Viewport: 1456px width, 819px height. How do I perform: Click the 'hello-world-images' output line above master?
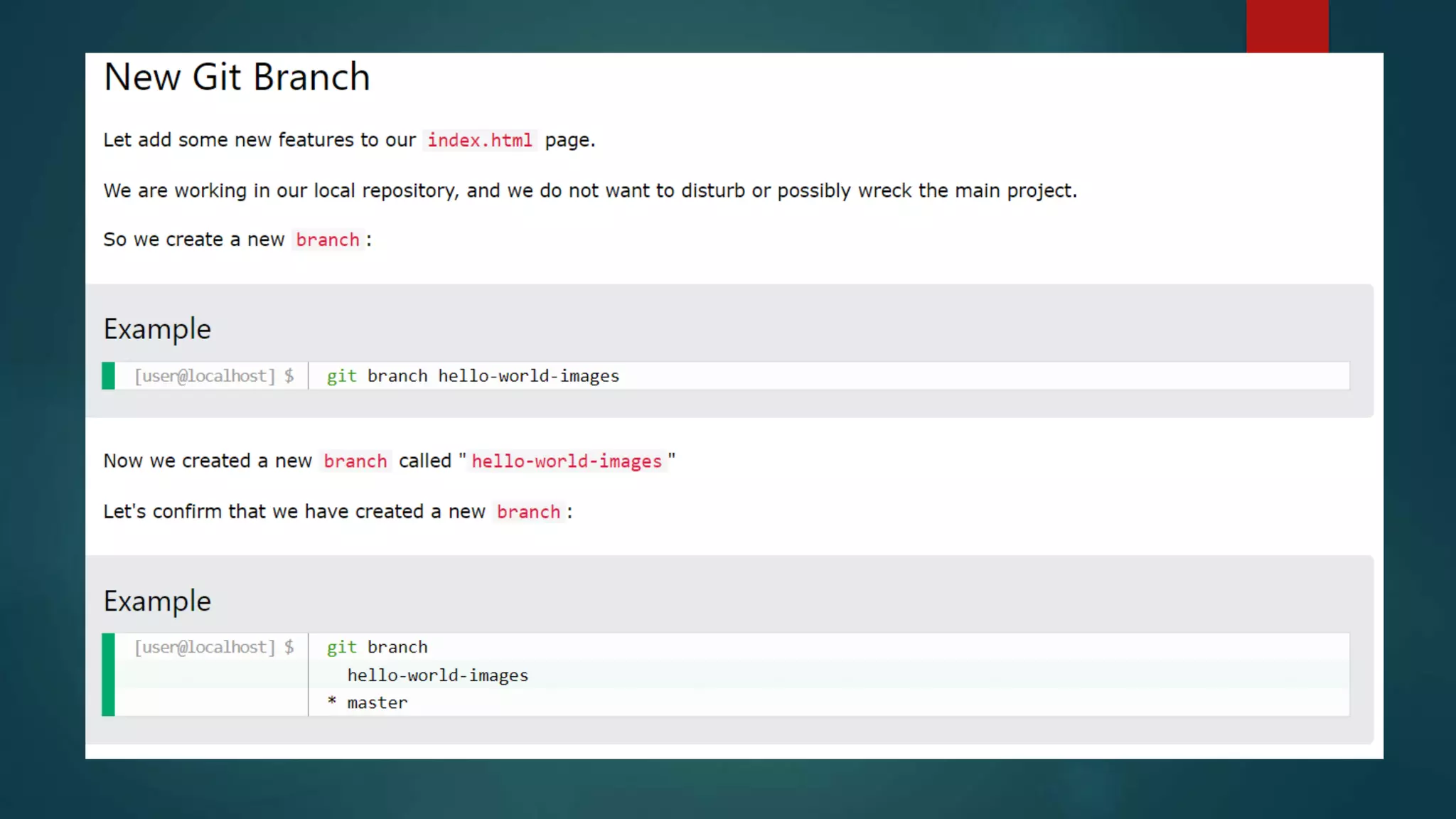(x=437, y=675)
